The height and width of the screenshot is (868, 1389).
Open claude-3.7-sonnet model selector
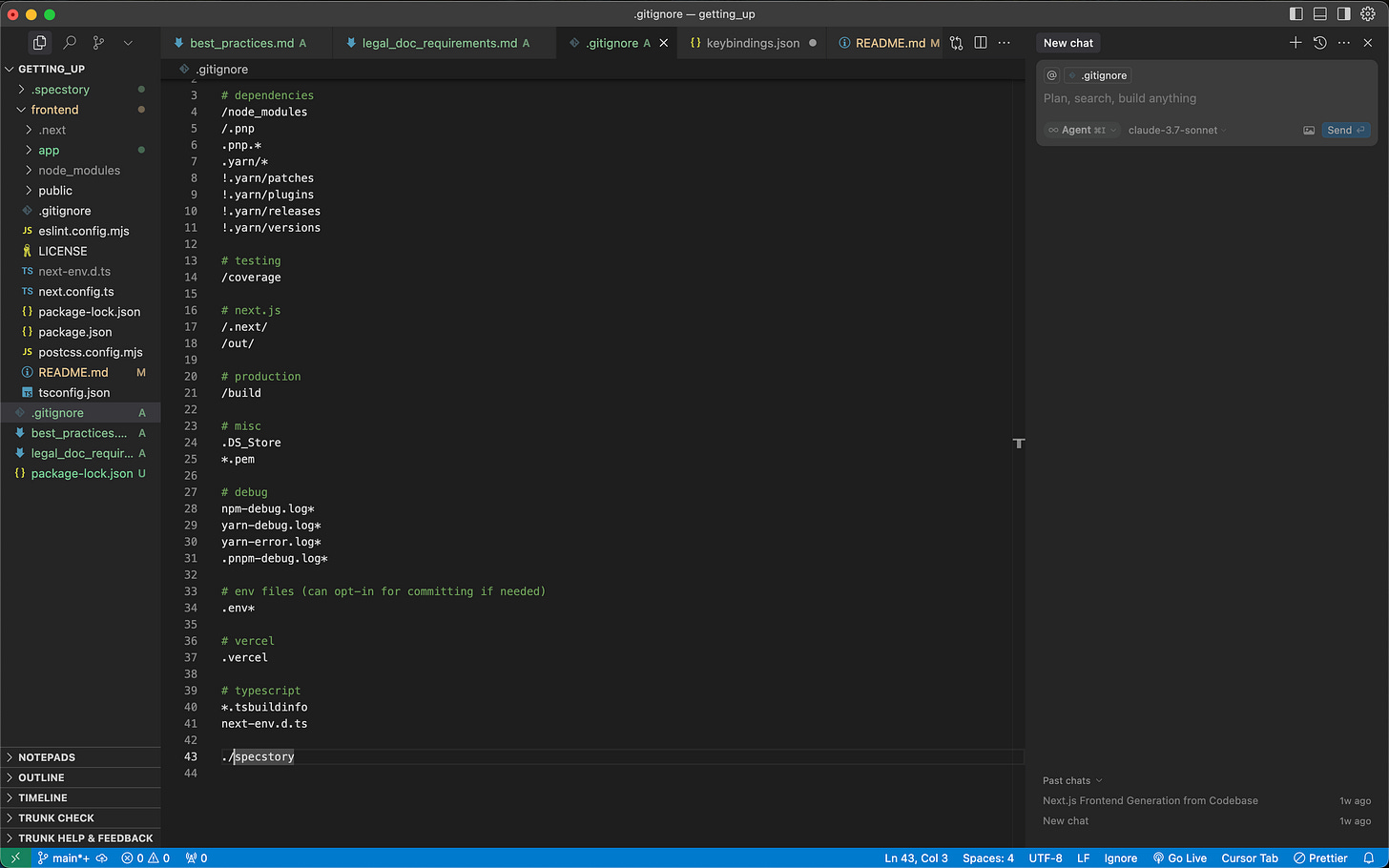[1177, 131]
